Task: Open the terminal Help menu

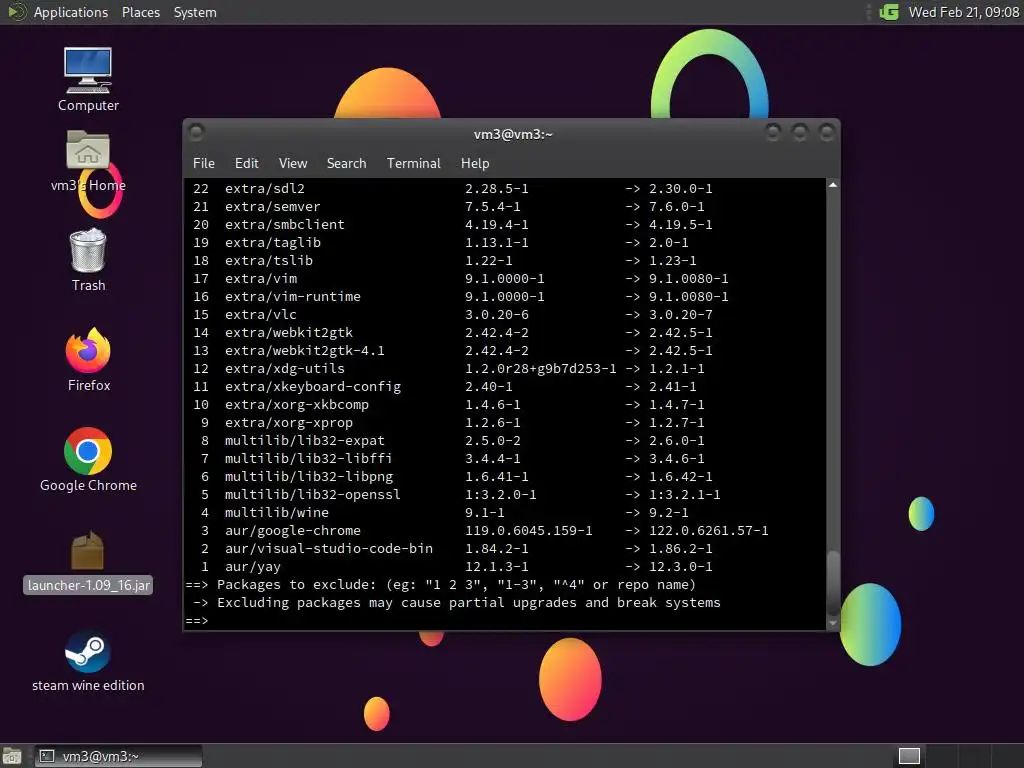Action: coord(475,163)
